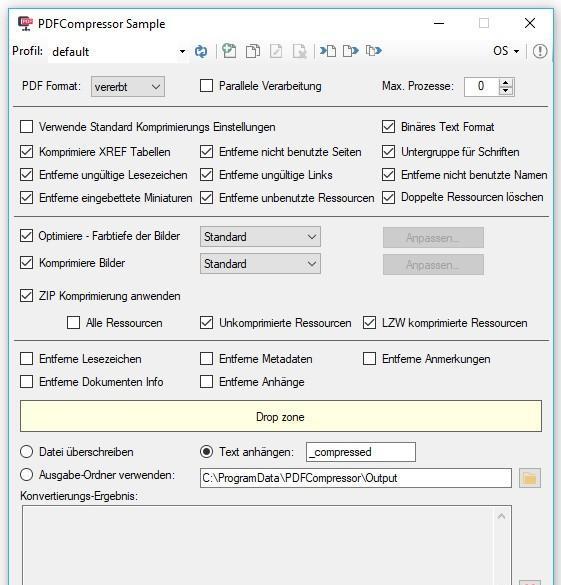
Task: Click the copy profile icon
Action: [253, 51]
